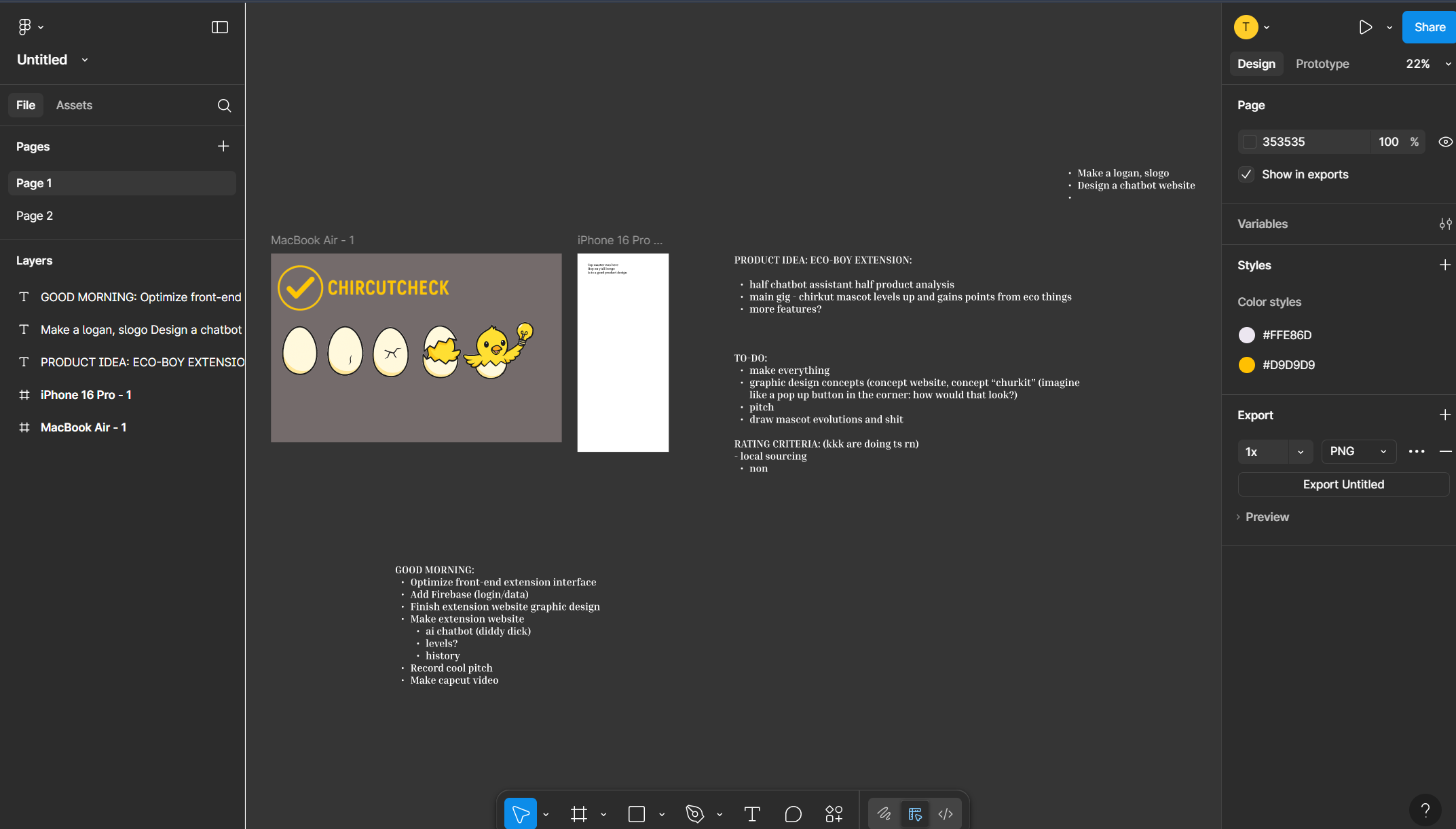Toggle page background visibility eye
This screenshot has width=1456, height=829.
[x=1445, y=142]
